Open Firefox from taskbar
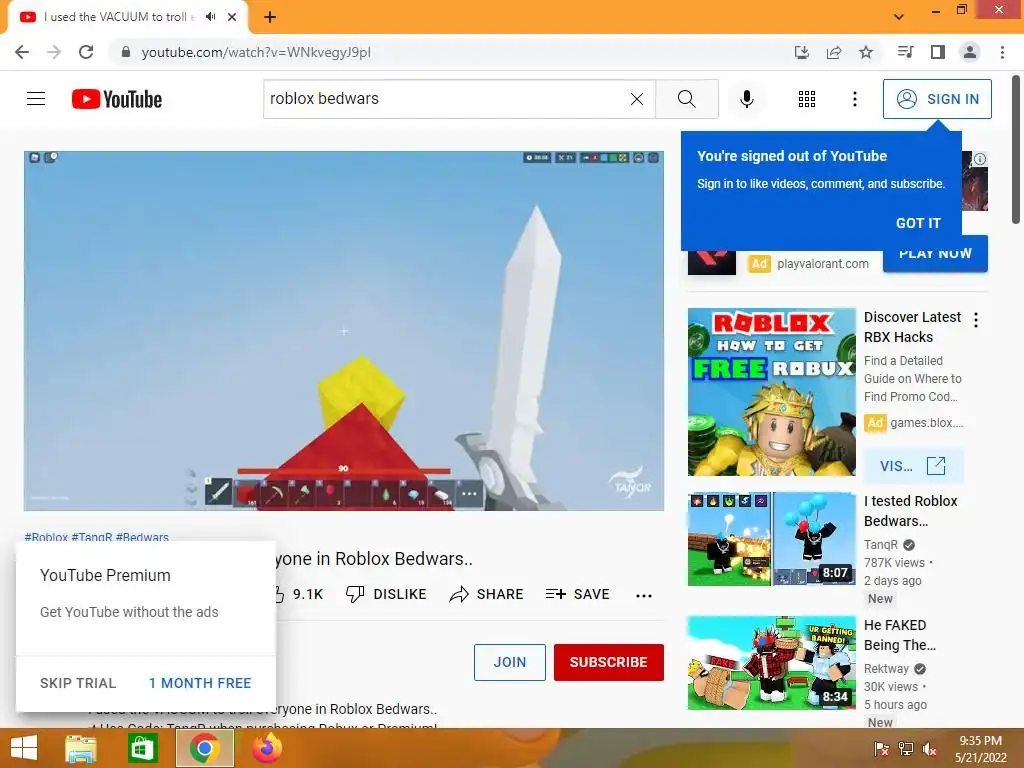The height and width of the screenshot is (768, 1024). click(x=267, y=748)
